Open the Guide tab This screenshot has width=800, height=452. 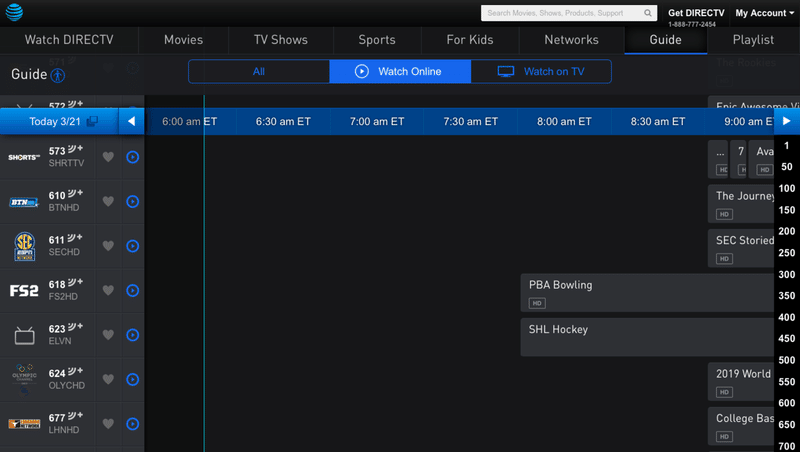click(665, 40)
